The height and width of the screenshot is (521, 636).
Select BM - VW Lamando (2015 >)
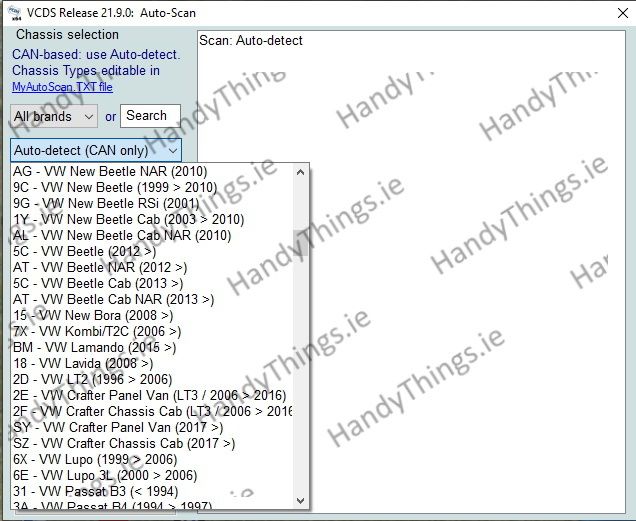point(152,347)
